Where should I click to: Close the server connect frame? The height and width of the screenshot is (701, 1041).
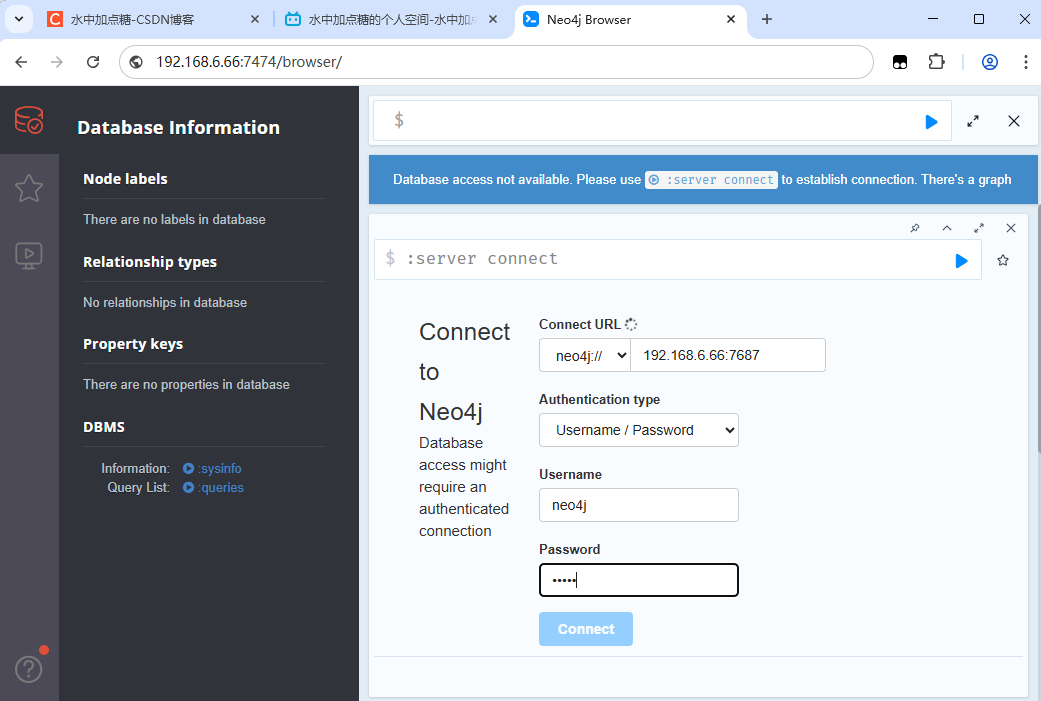click(1010, 228)
